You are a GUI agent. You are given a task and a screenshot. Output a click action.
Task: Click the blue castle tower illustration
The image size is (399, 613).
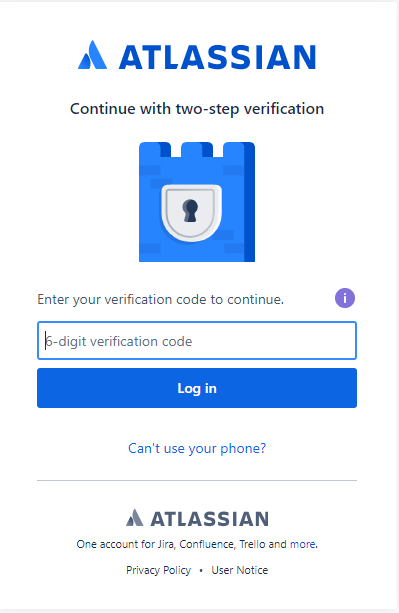pos(197,202)
